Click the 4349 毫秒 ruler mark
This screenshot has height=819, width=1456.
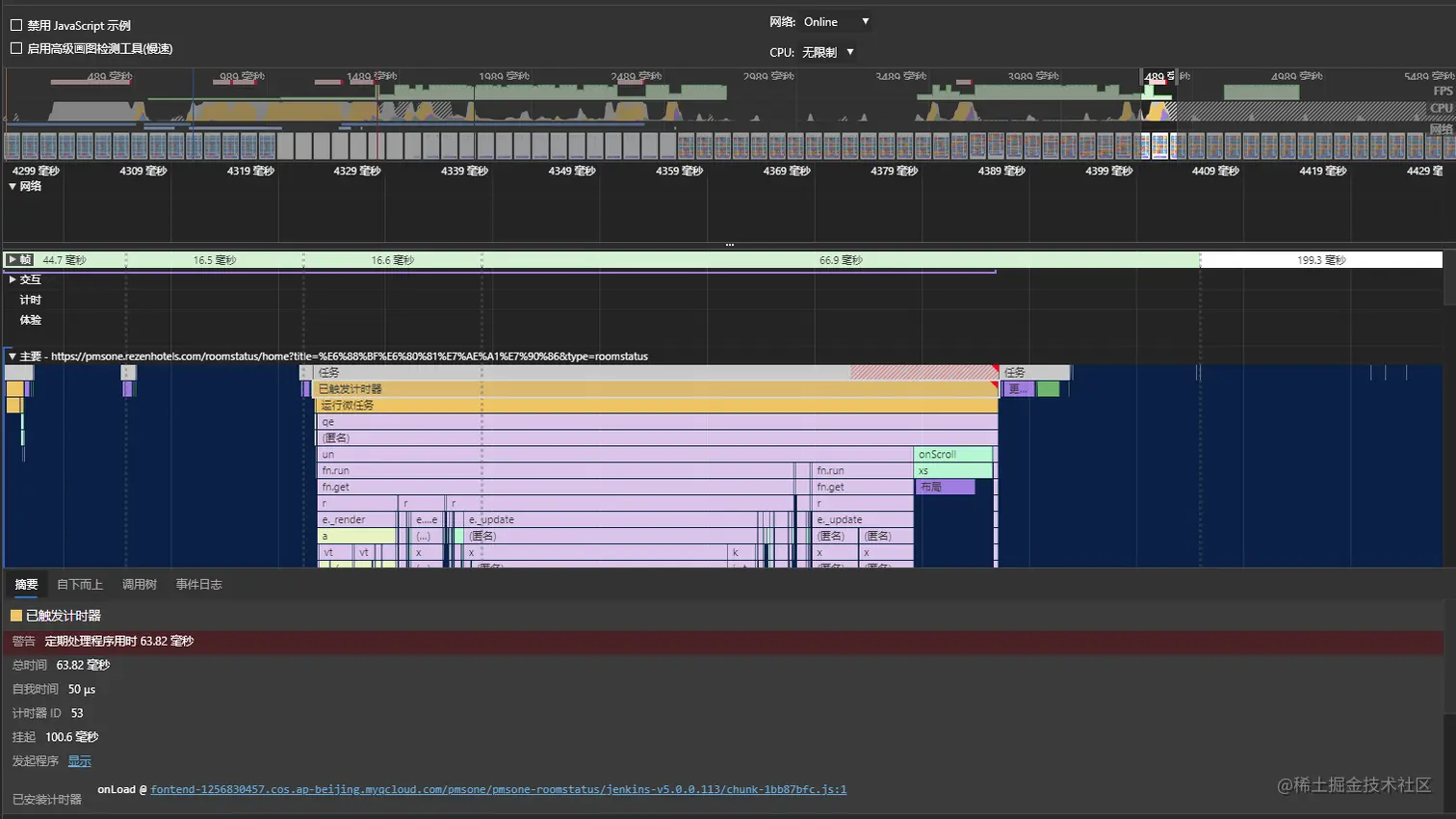[x=572, y=171]
